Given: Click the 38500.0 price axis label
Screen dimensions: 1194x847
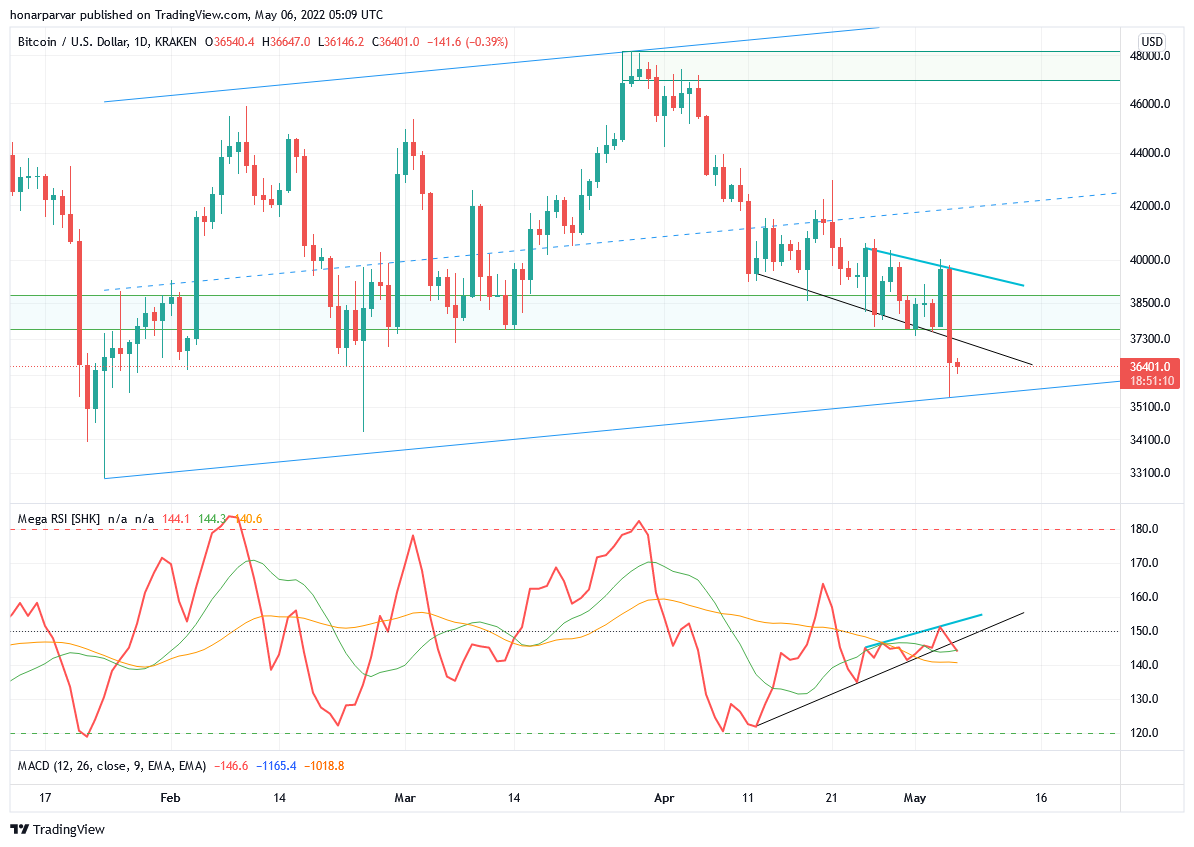Looking at the screenshot, I should click(1149, 303).
